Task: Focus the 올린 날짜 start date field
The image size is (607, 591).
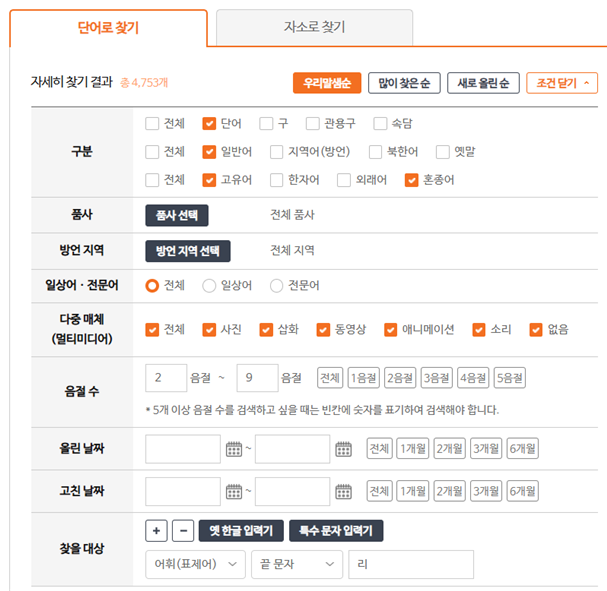Action: point(183,449)
